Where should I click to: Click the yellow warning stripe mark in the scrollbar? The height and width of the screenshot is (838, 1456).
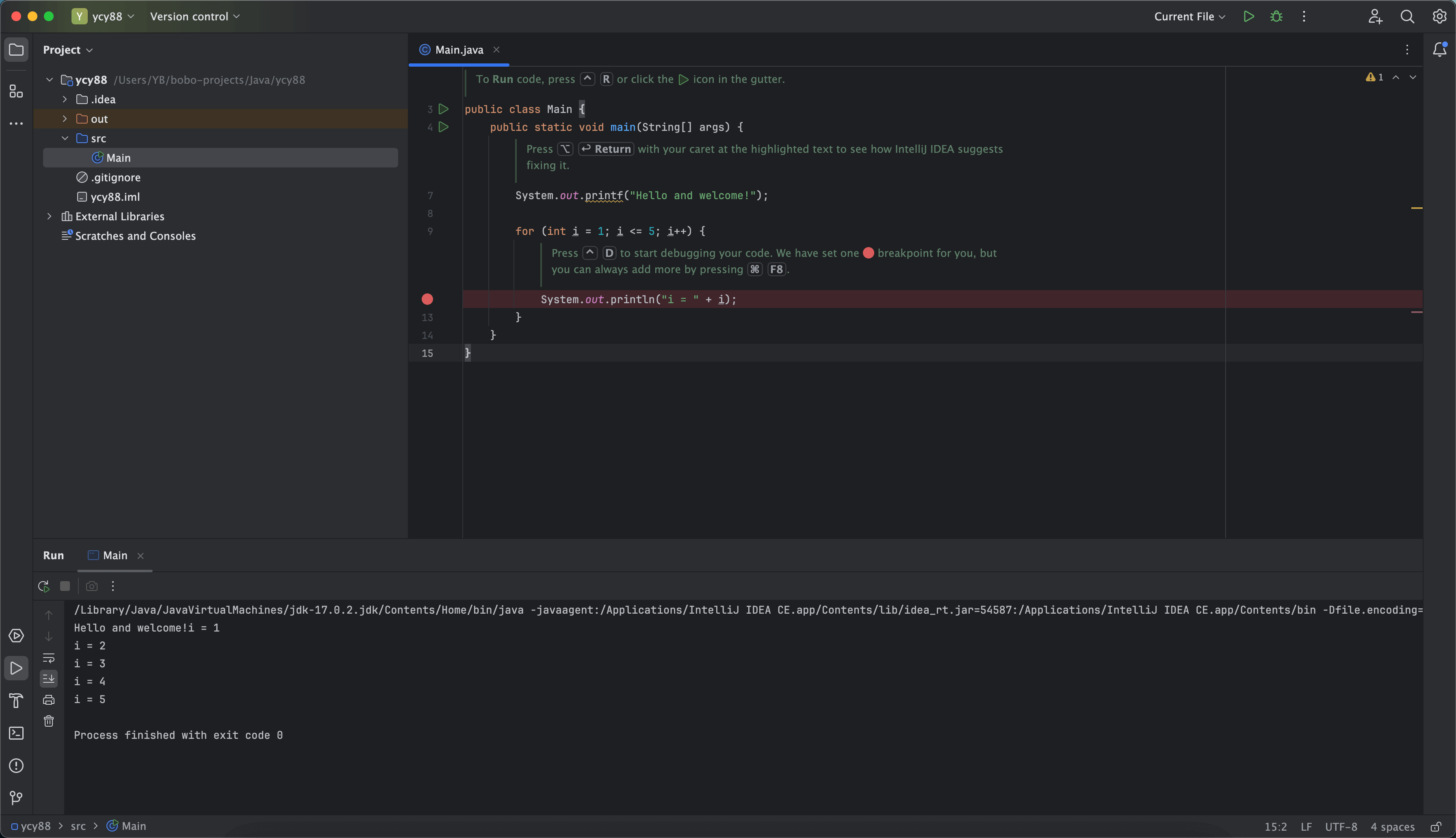pos(1417,208)
